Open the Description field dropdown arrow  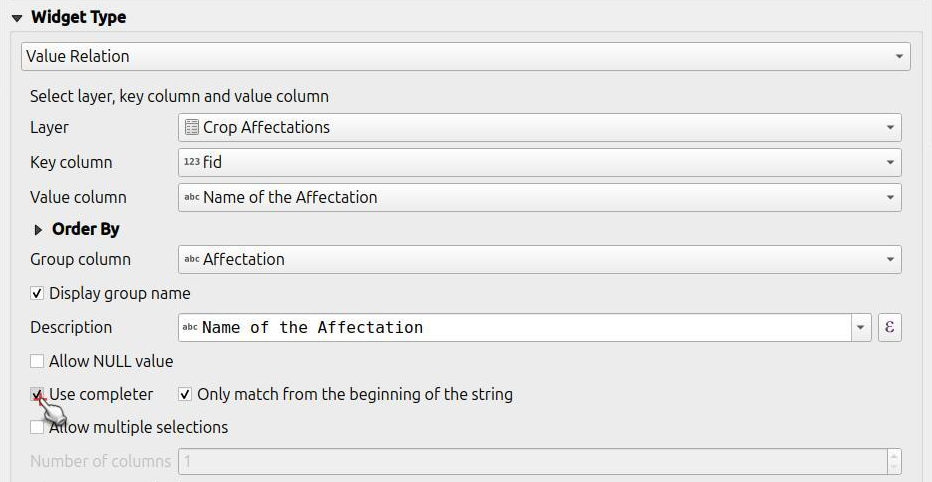861,327
